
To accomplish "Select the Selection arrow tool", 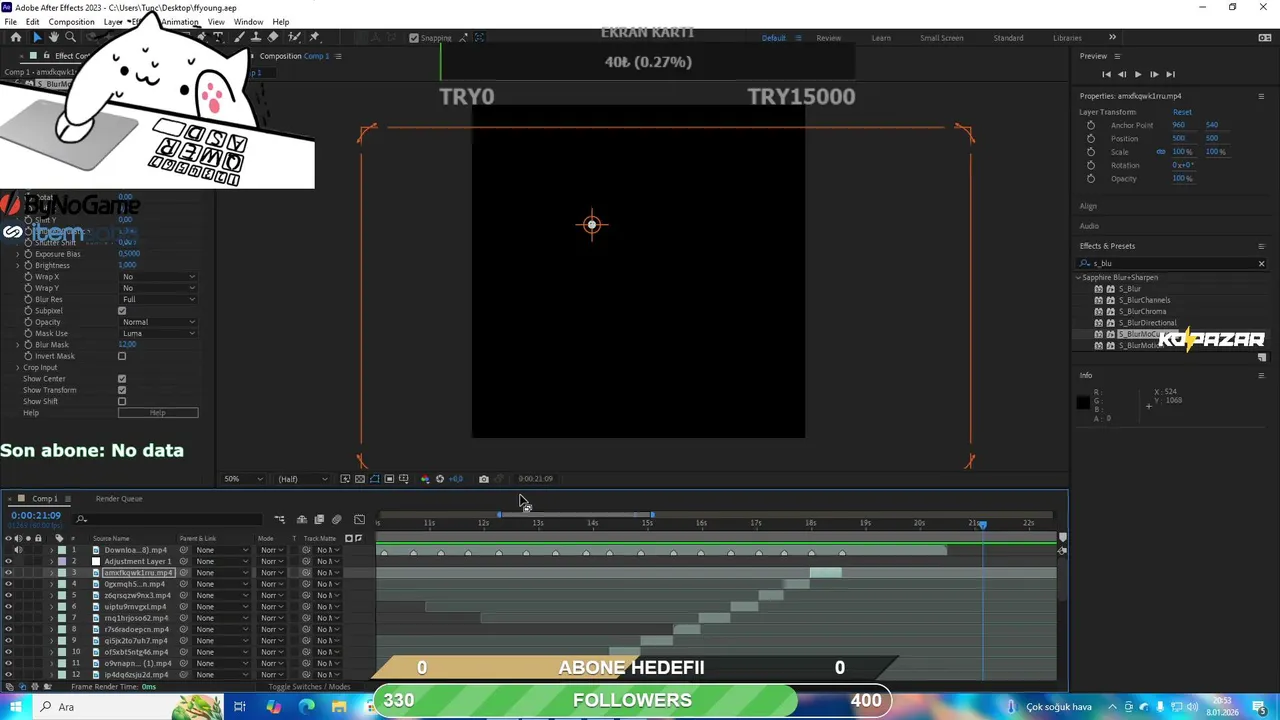I will point(37,37).
